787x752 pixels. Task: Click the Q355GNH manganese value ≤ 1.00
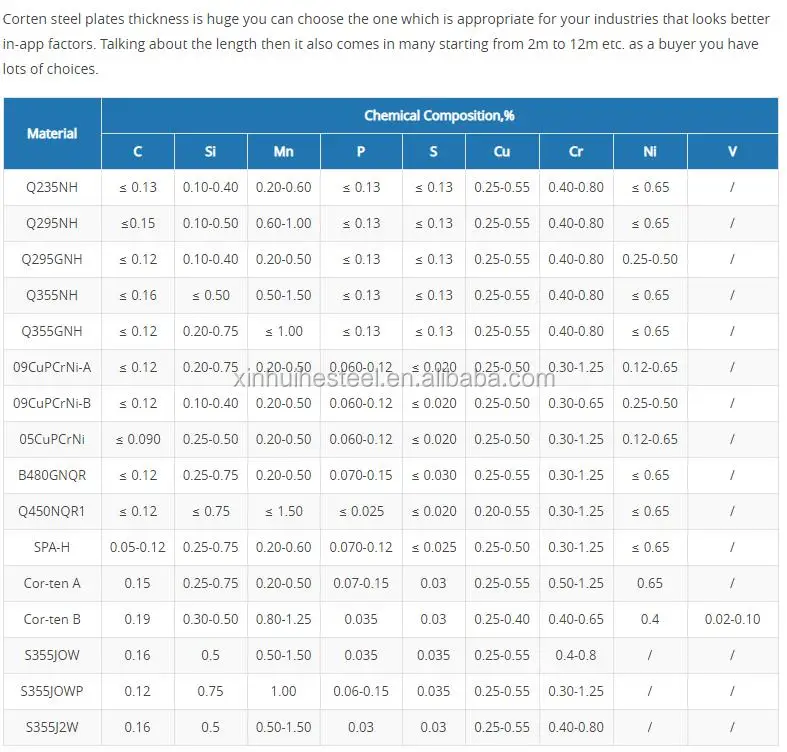[x=283, y=331]
